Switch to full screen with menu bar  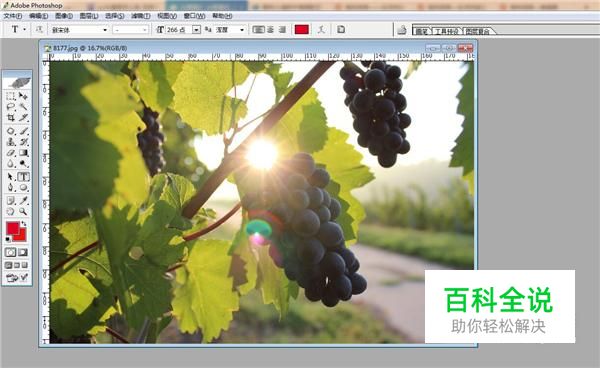pyautogui.click(x=17, y=265)
